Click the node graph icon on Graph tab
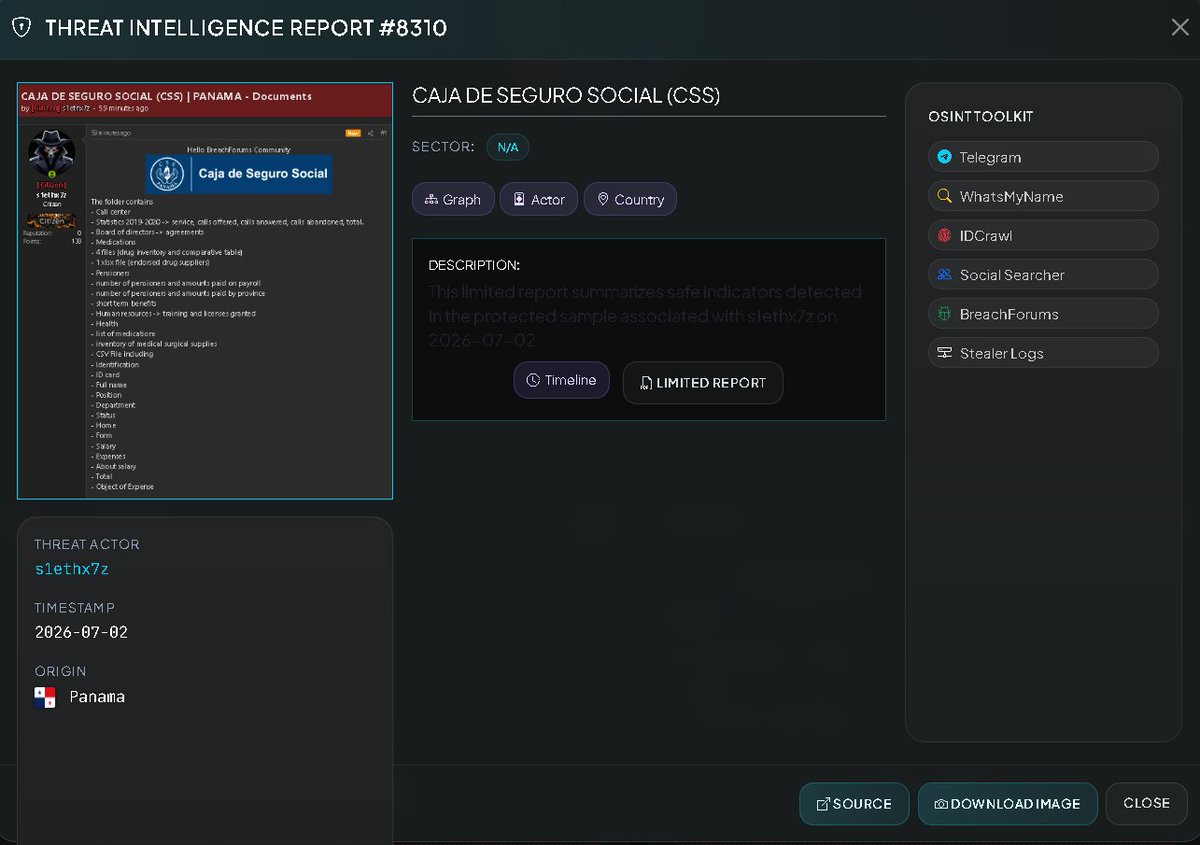The image size is (1200, 845). 431,199
